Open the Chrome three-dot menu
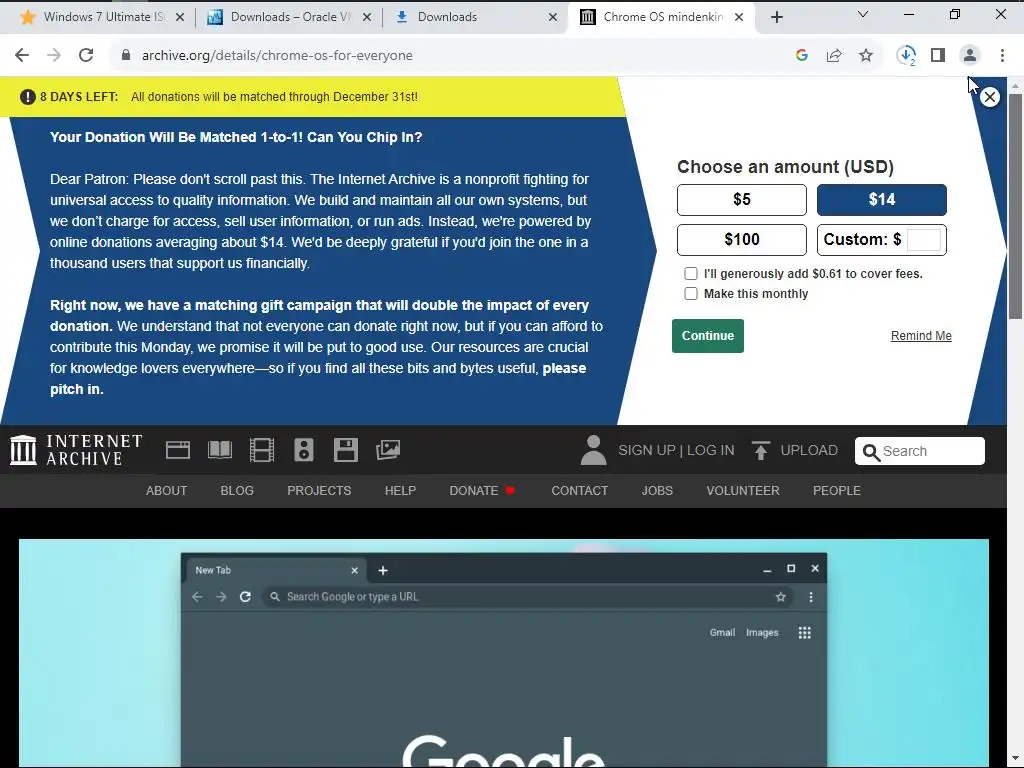Screen dimensions: 1024x768 pos(1002,56)
